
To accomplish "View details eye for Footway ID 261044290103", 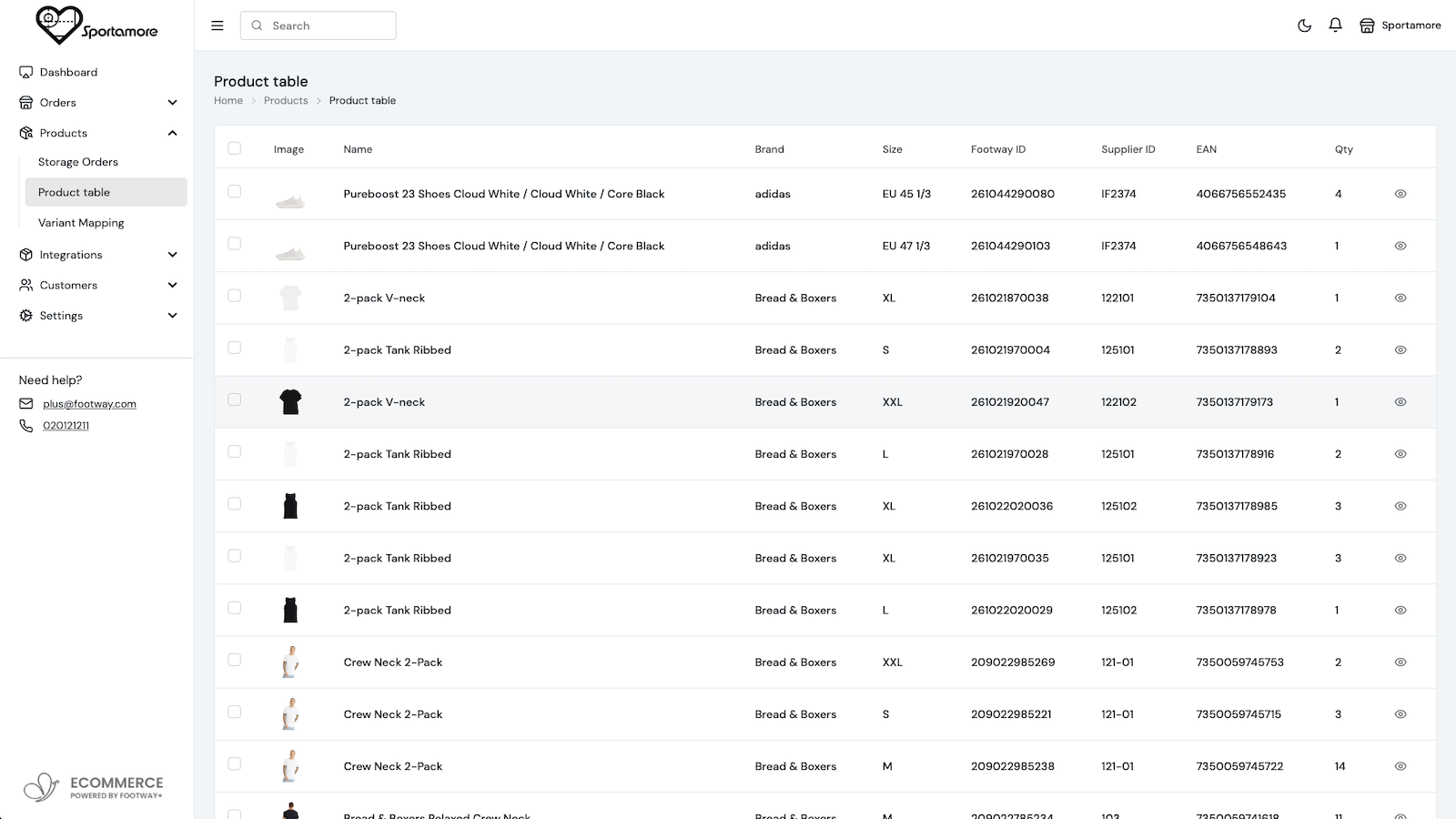I will pos(1400,246).
